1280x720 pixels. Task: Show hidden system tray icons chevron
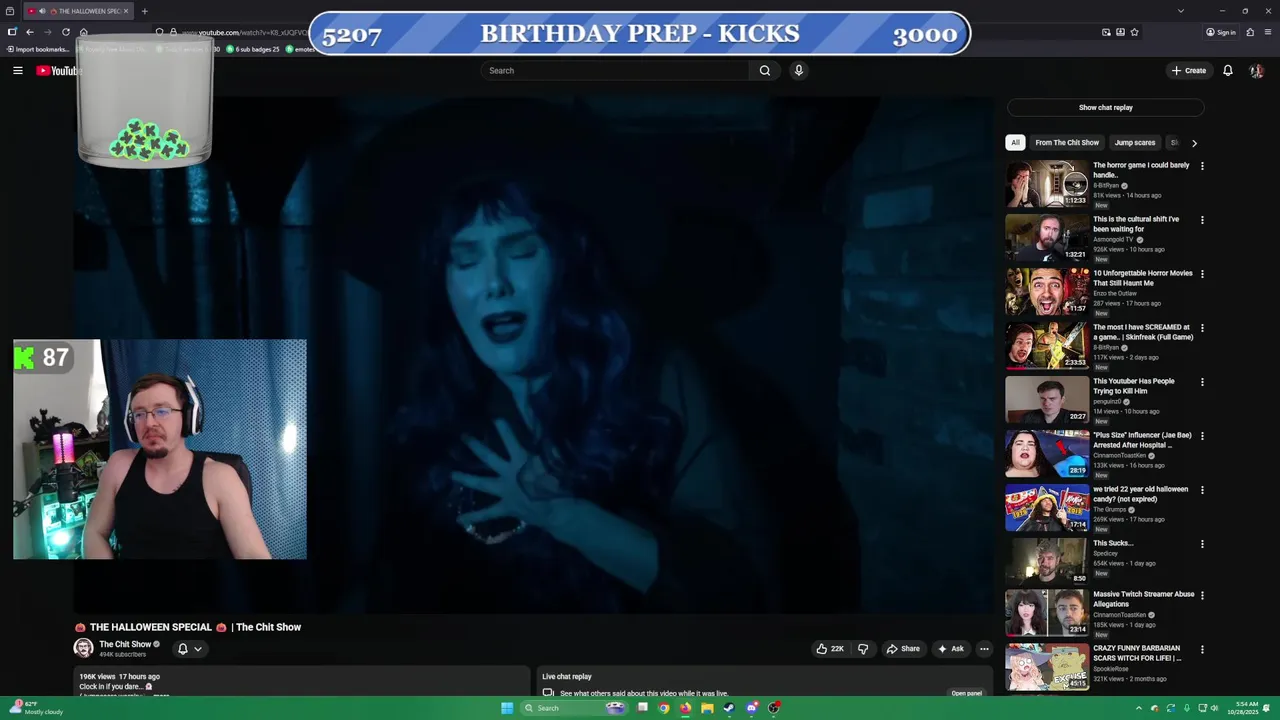pos(1138,708)
